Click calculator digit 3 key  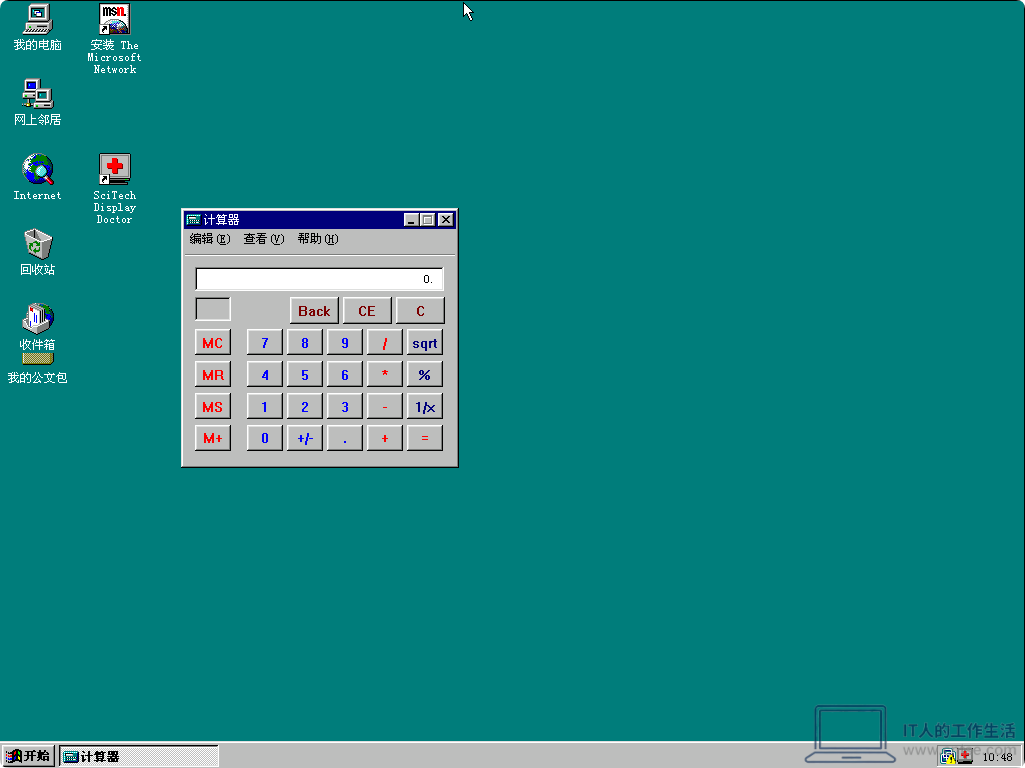[344, 407]
